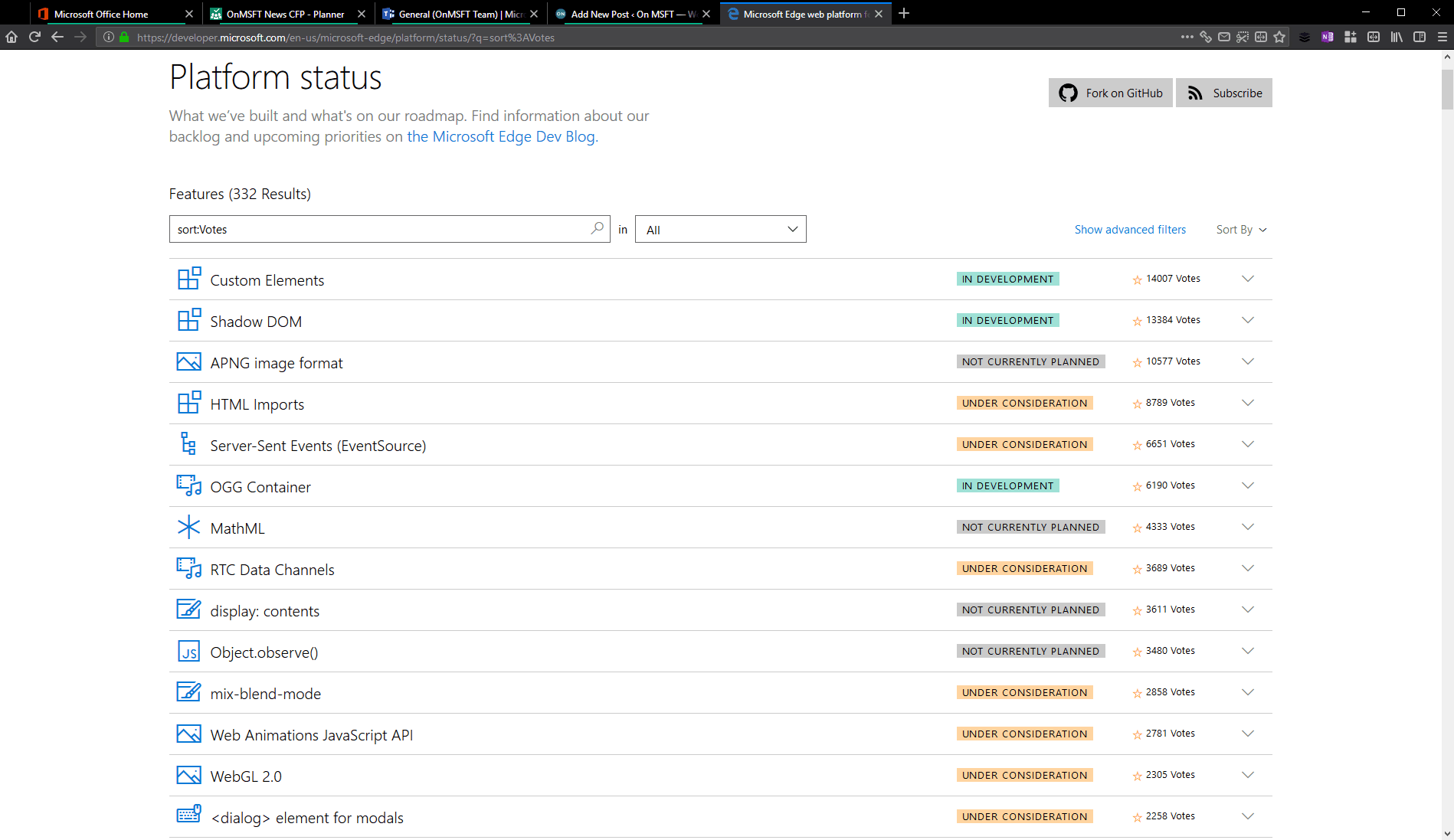
Task: Click the Custom Elements feature icon
Action: (188, 279)
